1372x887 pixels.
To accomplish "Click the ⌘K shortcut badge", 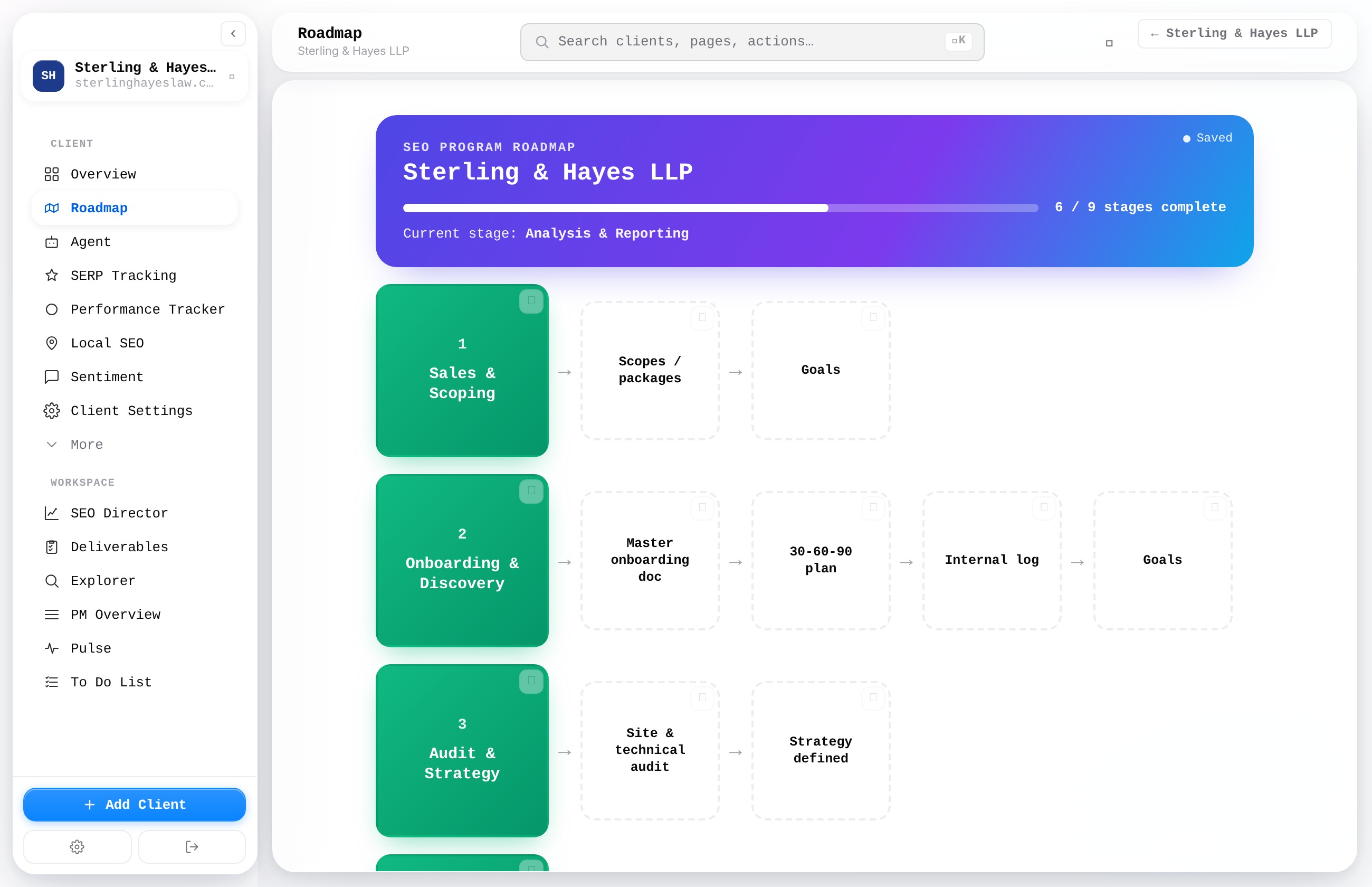I will 958,41.
